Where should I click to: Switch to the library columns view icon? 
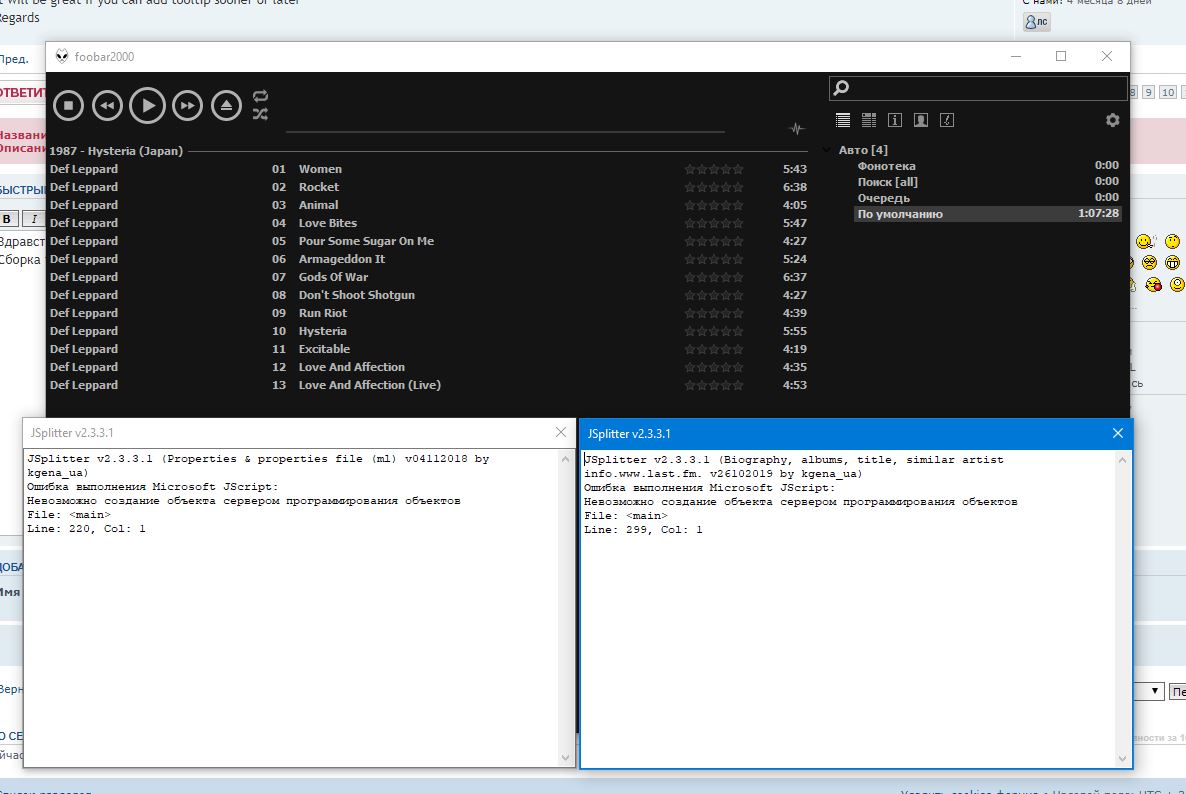coord(869,120)
